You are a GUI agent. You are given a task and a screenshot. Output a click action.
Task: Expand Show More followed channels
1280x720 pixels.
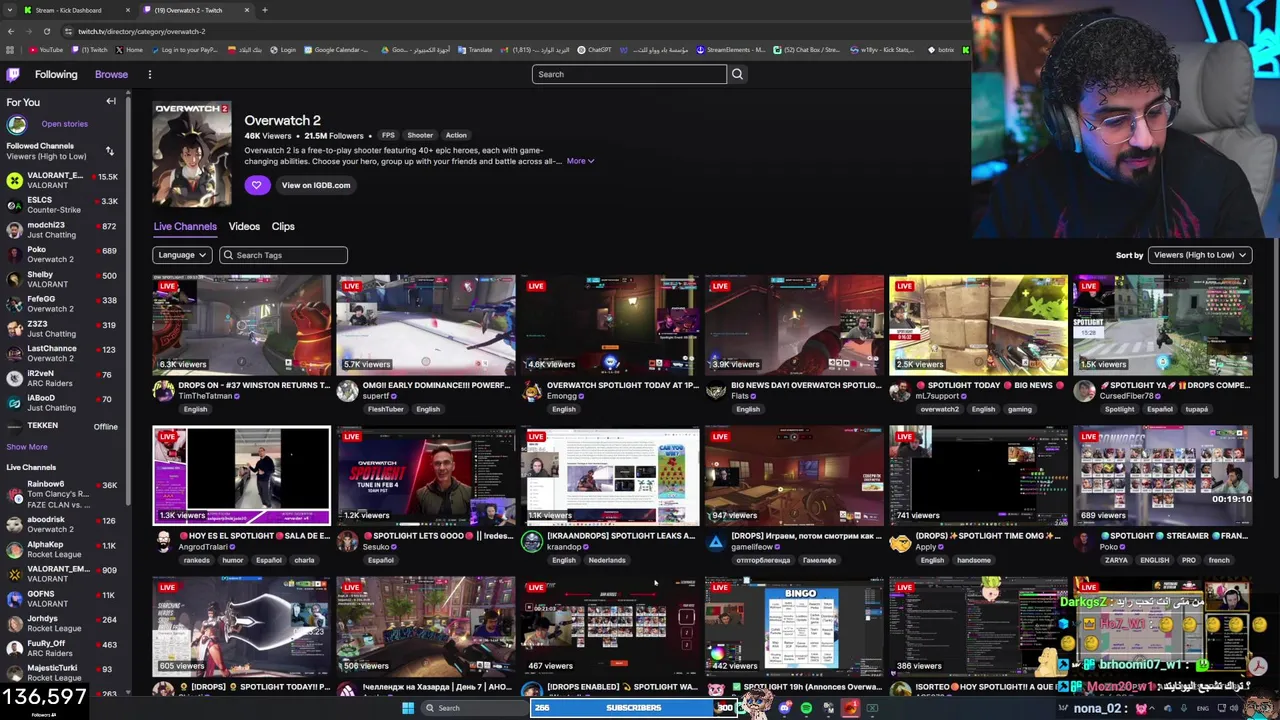click(x=27, y=447)
